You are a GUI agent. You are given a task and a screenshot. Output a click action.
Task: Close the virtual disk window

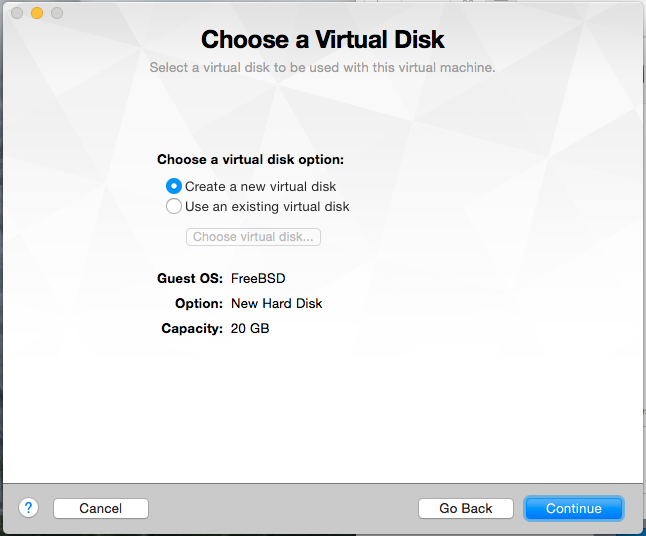(x=17, y=13)
